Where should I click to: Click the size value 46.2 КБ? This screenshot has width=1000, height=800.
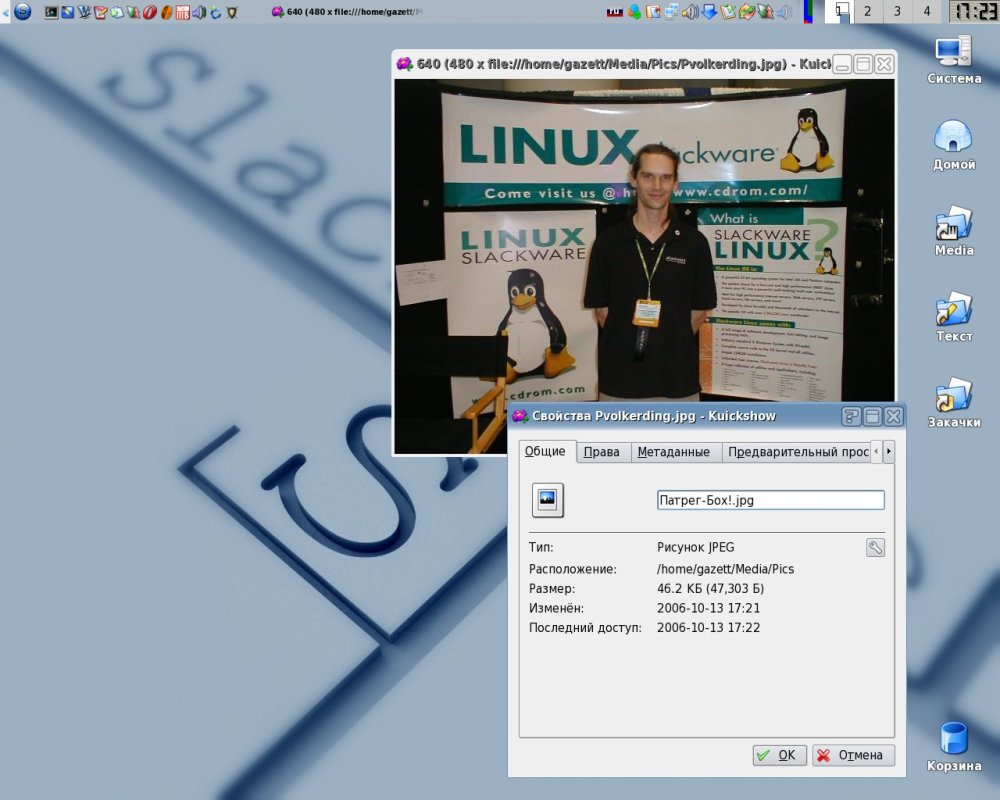710,588
